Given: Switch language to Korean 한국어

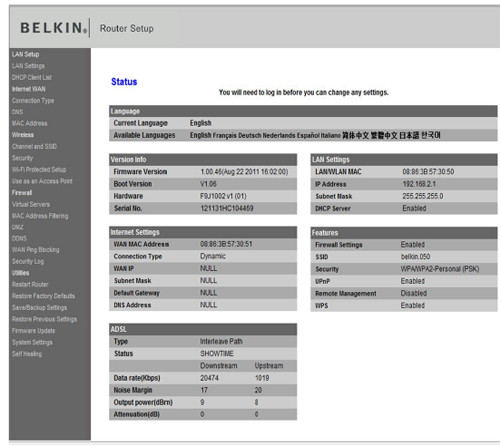Looking at the screenshot, I should click(431, 135).
